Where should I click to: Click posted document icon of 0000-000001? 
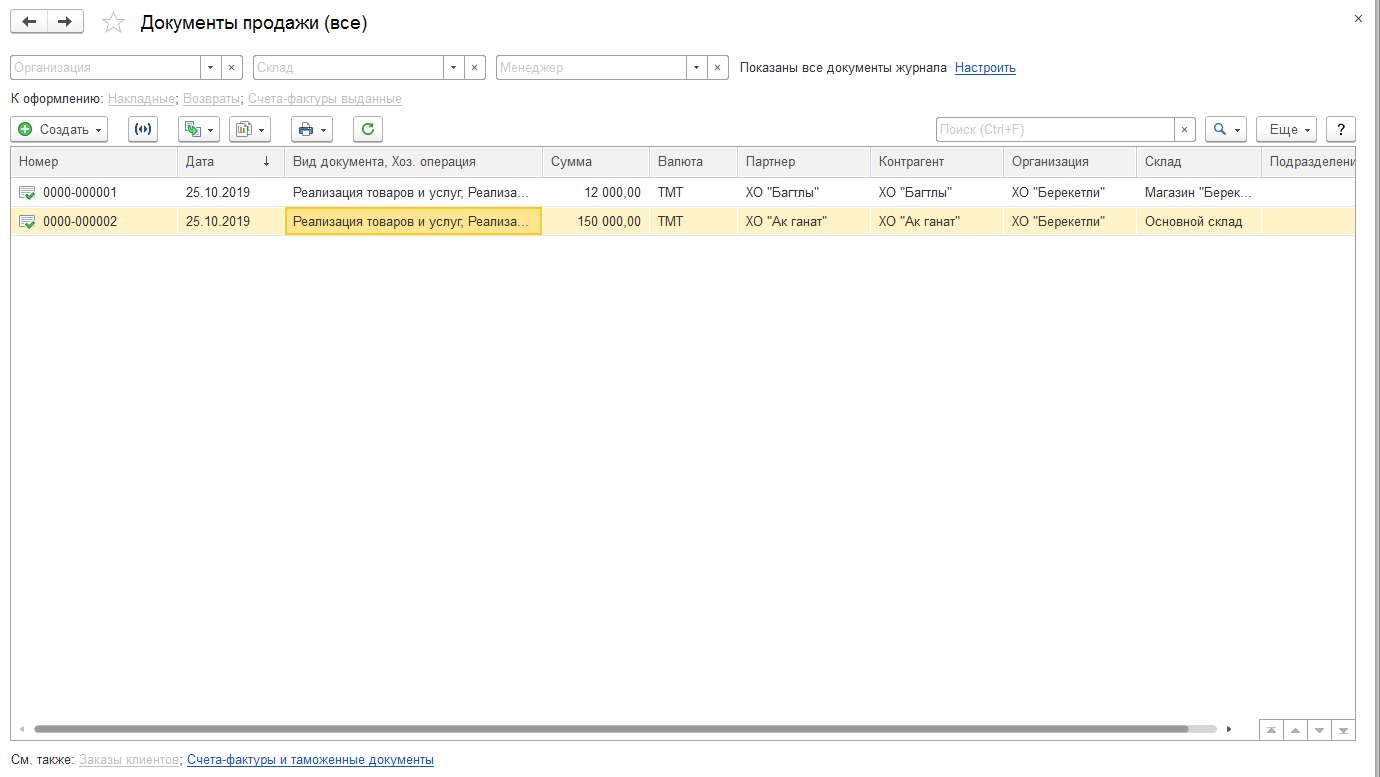tap(27, 192)
